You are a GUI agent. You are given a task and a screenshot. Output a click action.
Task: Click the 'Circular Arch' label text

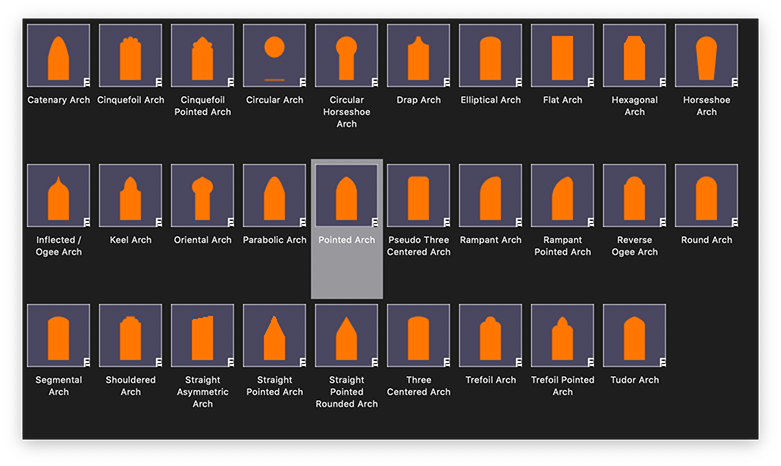point(274,100)
